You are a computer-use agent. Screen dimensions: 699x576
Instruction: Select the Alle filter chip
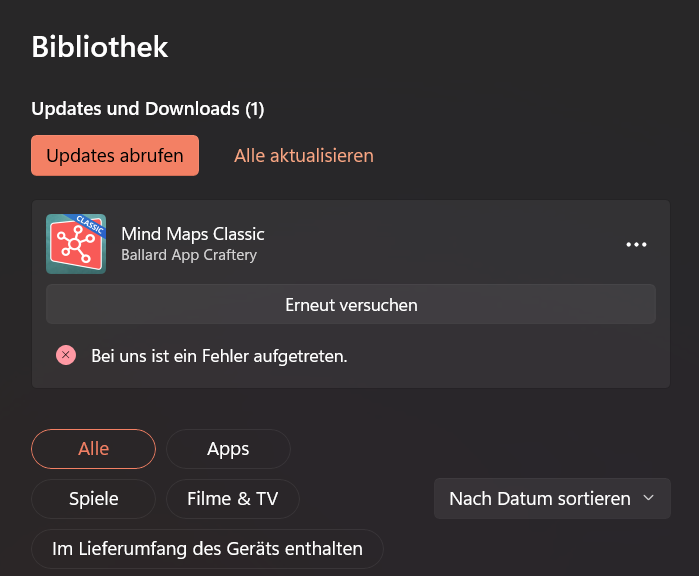click(94, 449)
